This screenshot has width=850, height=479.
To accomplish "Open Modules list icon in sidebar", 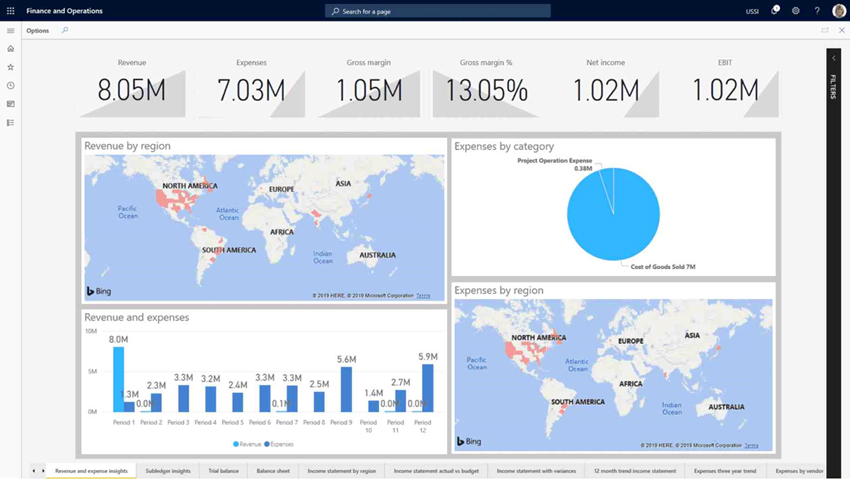I will [x=11, y=123].
